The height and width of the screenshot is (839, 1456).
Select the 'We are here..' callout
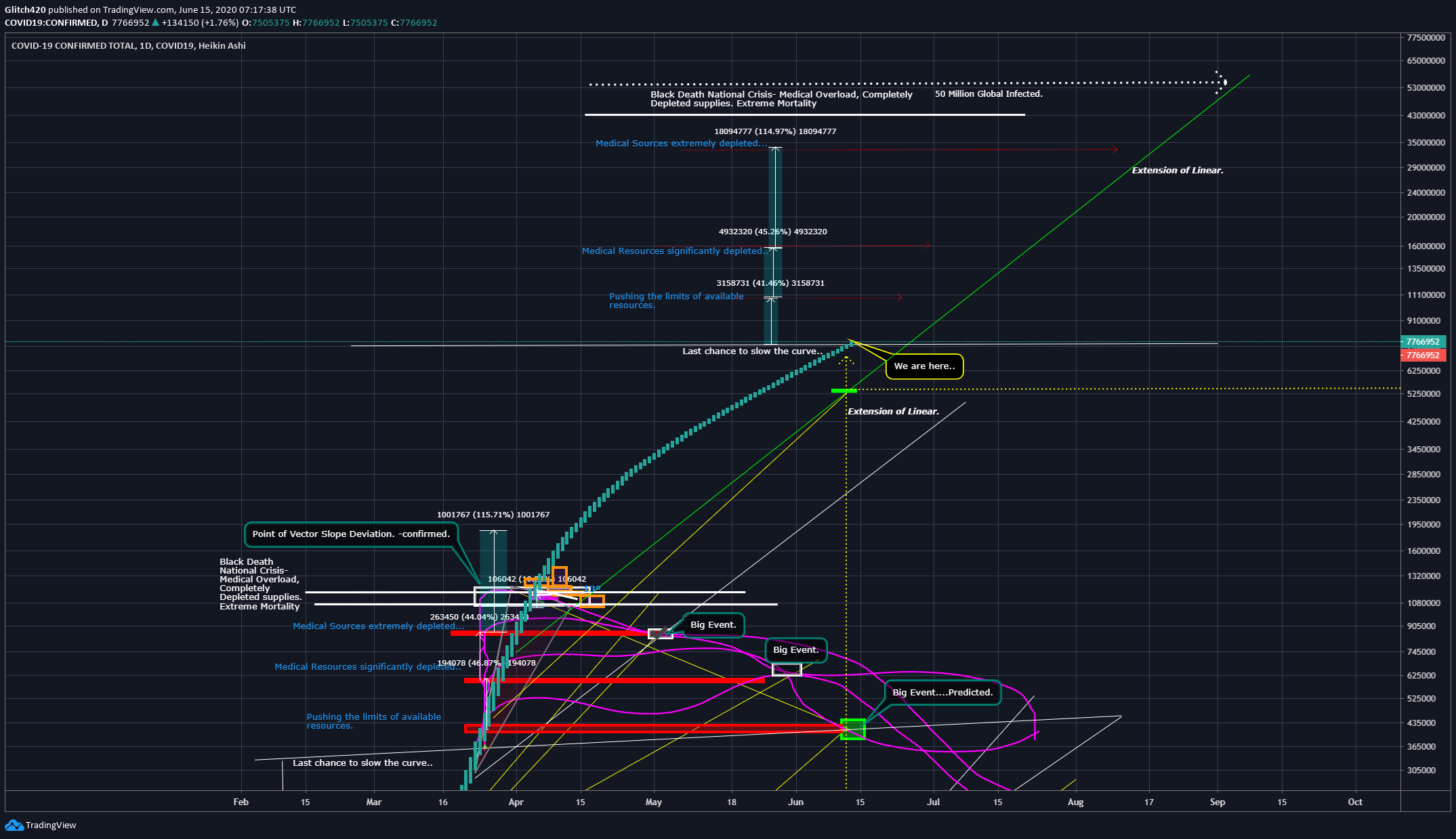click(x=924, y=366)
